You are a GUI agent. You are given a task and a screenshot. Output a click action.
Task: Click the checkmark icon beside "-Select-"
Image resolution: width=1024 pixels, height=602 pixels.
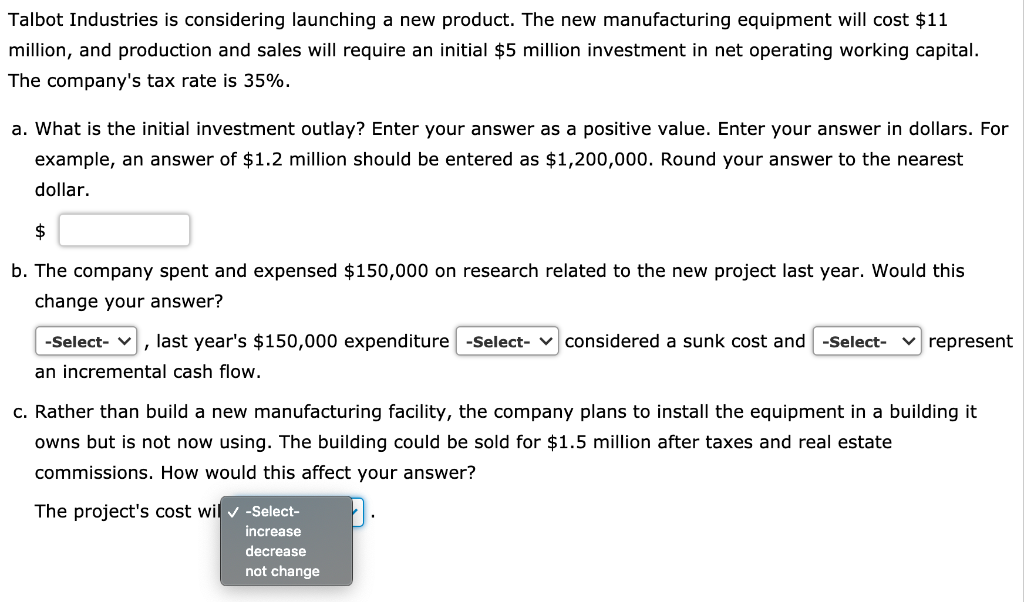(236, 510)
